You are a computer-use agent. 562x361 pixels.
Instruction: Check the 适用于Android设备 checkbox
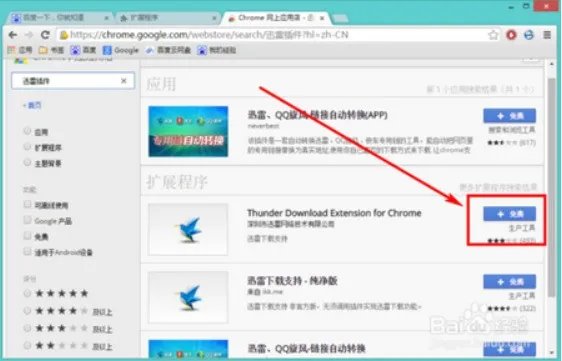(27, 252)
